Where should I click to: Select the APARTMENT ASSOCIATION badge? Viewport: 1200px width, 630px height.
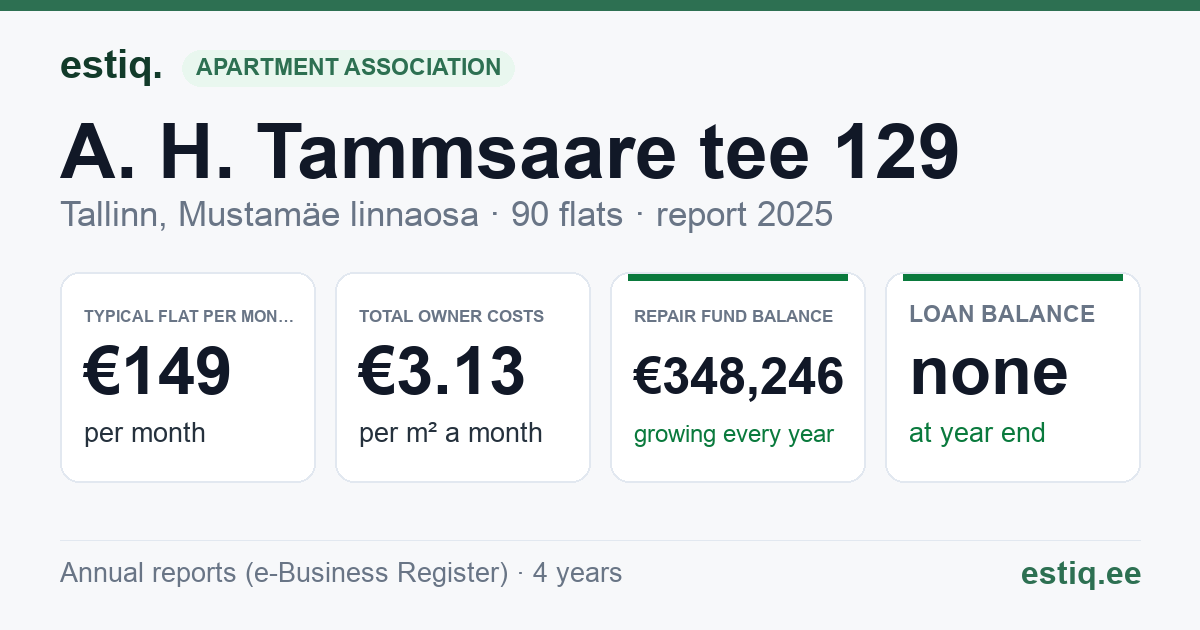coord(348,68)
